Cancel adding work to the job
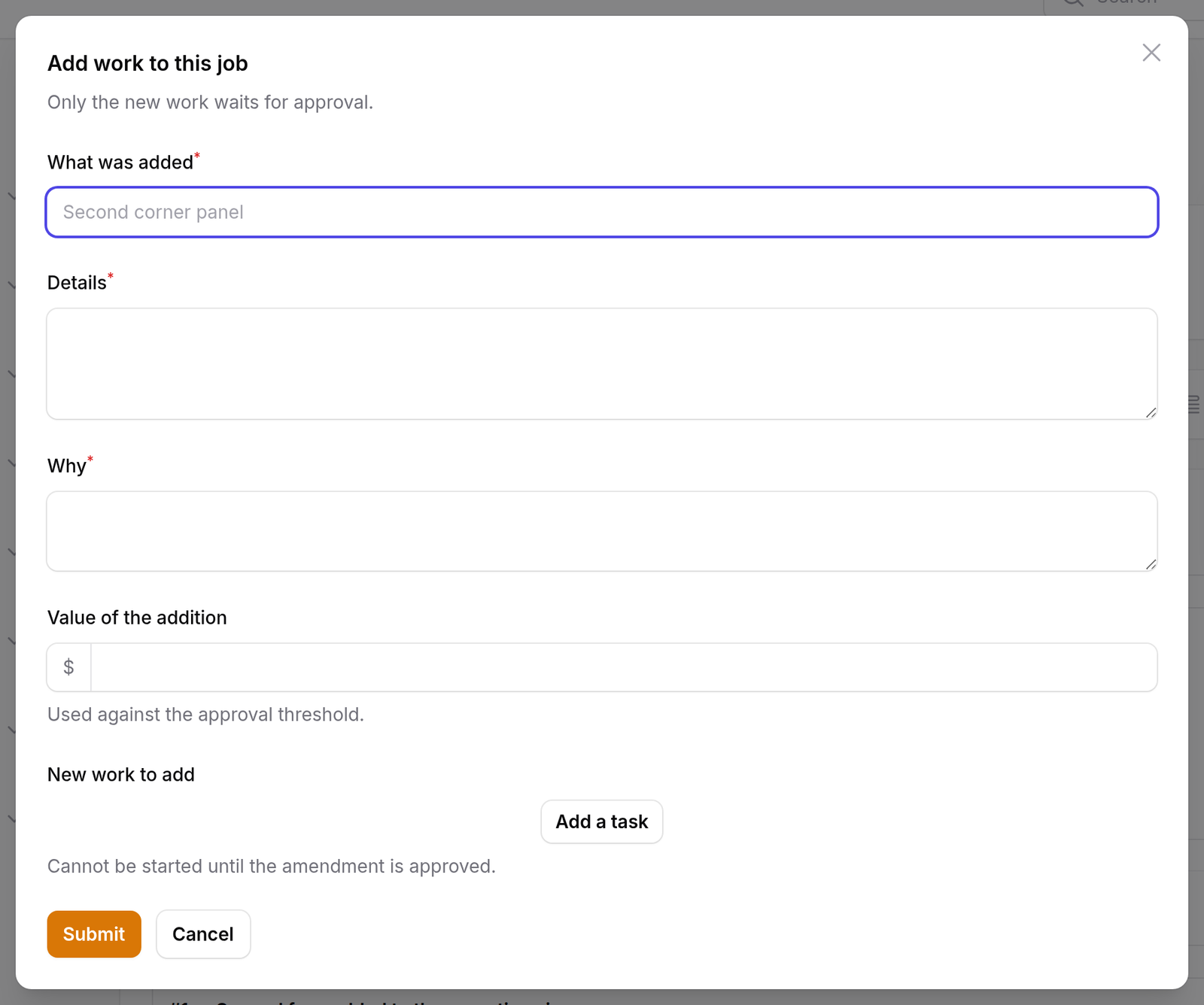The width and height of the screenshot is (1204, 1005). [203, 934]
